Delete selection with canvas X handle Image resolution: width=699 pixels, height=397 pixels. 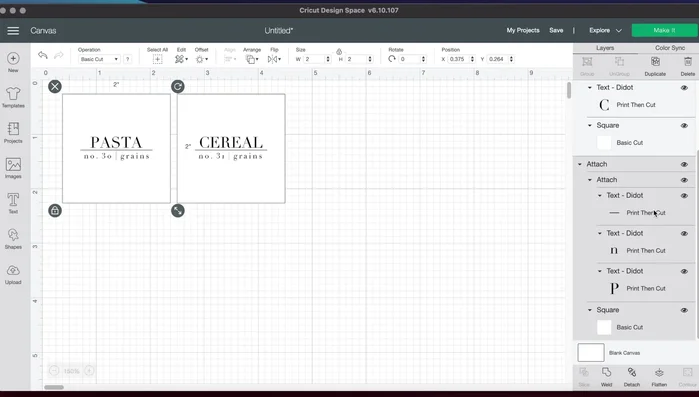[55, 86]
